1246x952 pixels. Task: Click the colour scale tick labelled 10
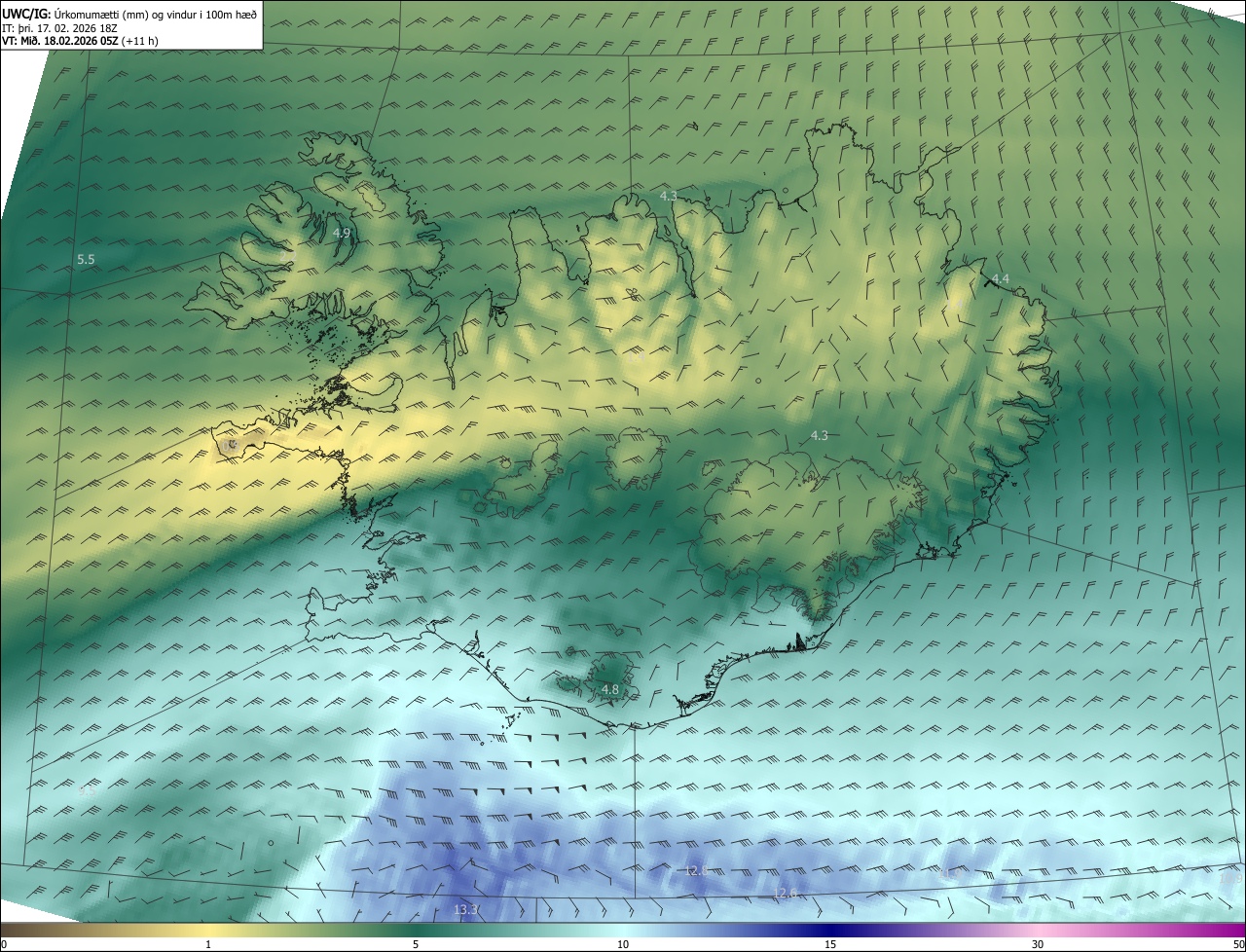[623, 944]
